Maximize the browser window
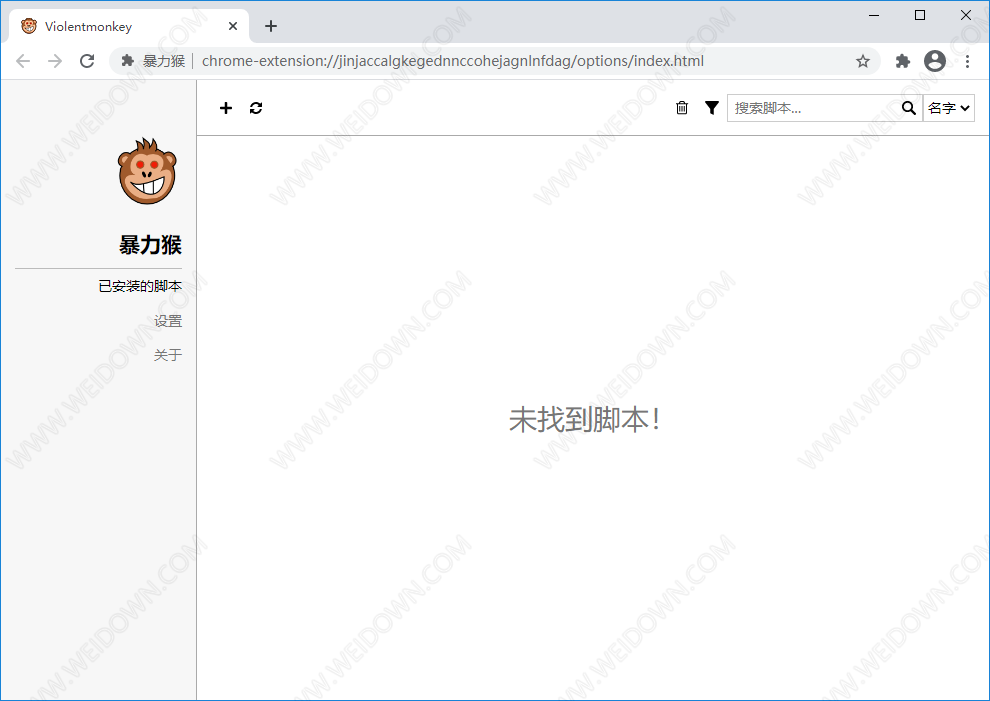990x701 pixels. tap(920, 15)
